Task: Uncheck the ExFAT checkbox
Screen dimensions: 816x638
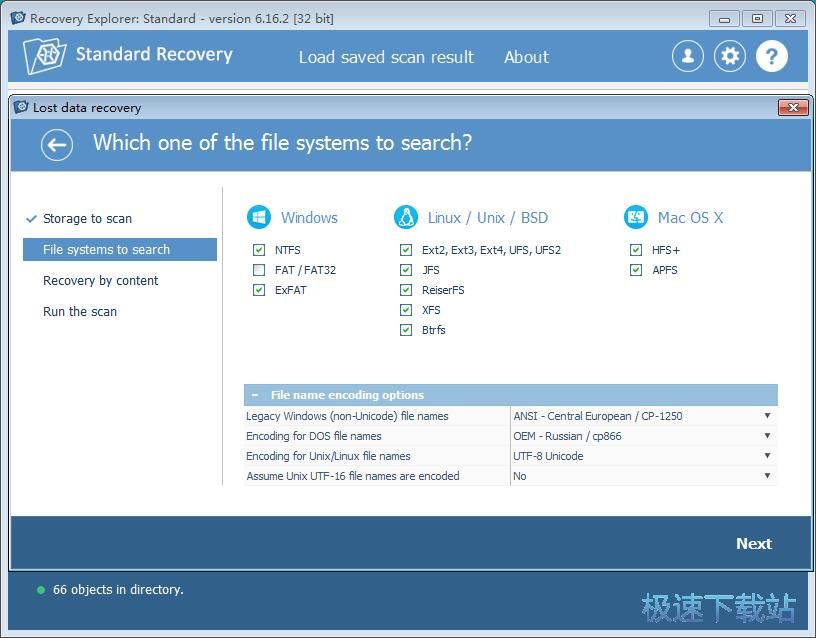Action: pos(259,290)
